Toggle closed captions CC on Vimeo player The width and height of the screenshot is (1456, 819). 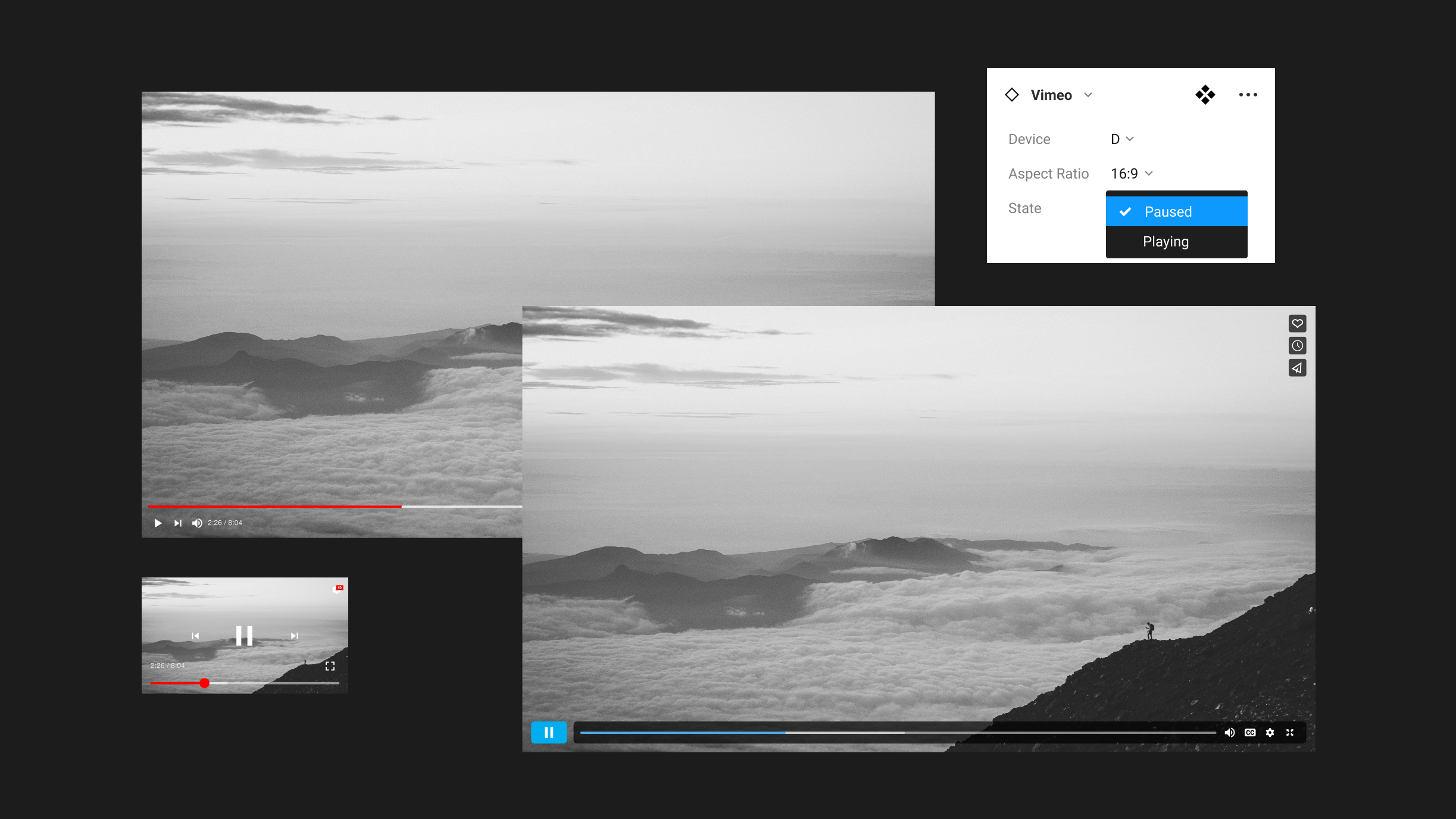1250,732
